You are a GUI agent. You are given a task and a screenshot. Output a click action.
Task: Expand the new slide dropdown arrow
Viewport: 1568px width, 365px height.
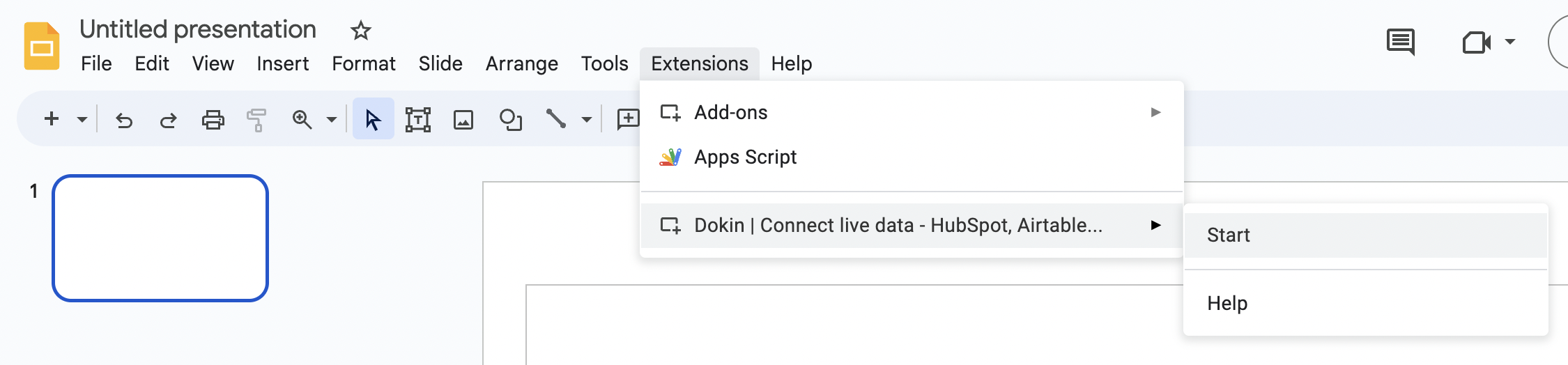pos(82,120)
